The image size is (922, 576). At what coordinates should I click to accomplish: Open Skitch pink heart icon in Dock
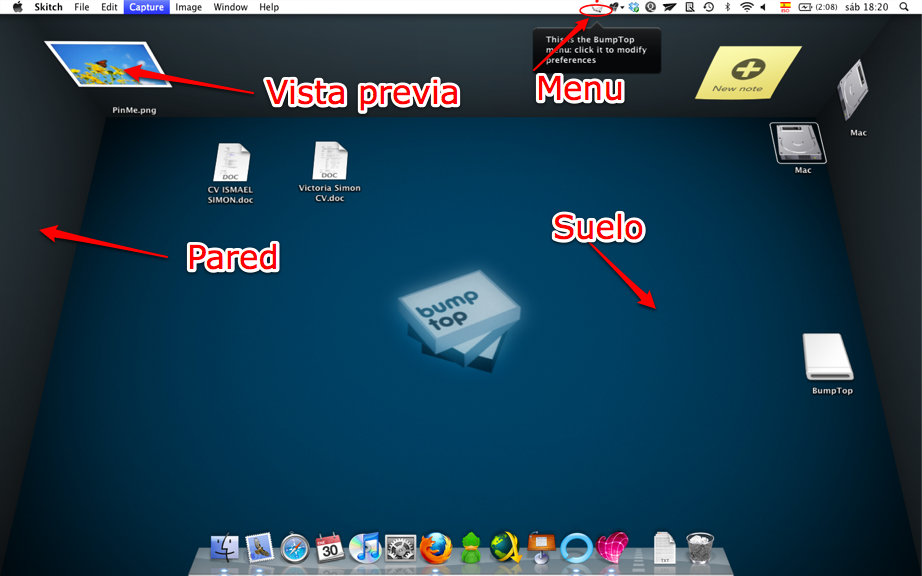612,547
